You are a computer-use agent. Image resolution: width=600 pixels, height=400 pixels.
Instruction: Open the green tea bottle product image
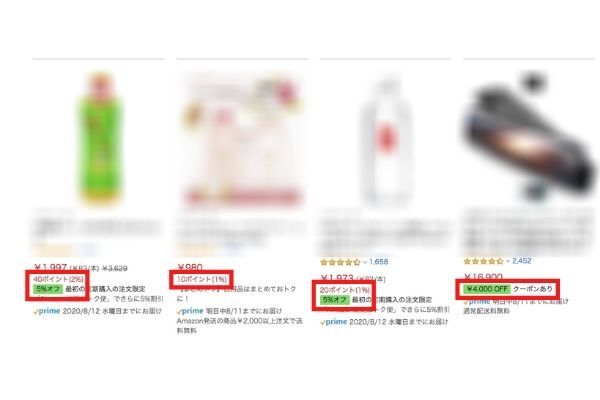(x=100, y=139)
